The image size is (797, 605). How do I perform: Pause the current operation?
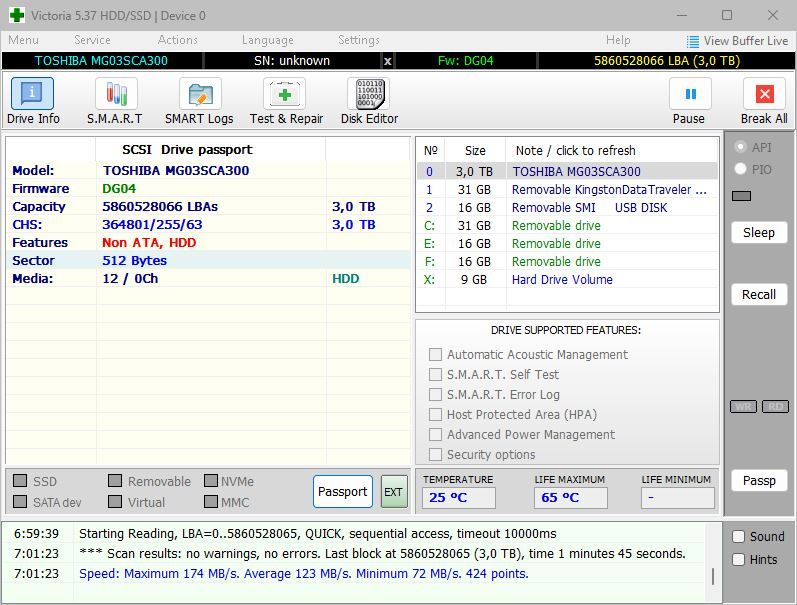(x=689, y=101)
